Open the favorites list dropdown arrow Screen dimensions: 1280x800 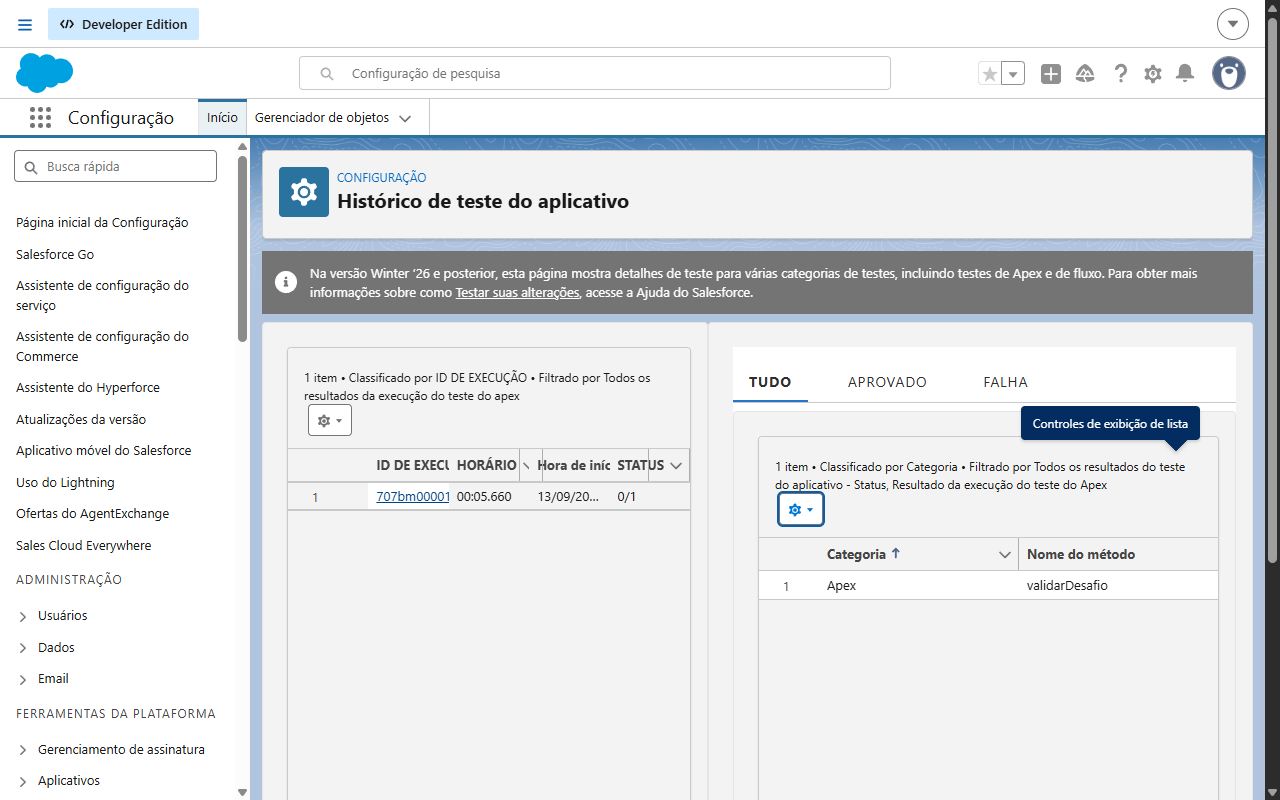tap(1013, 73)
